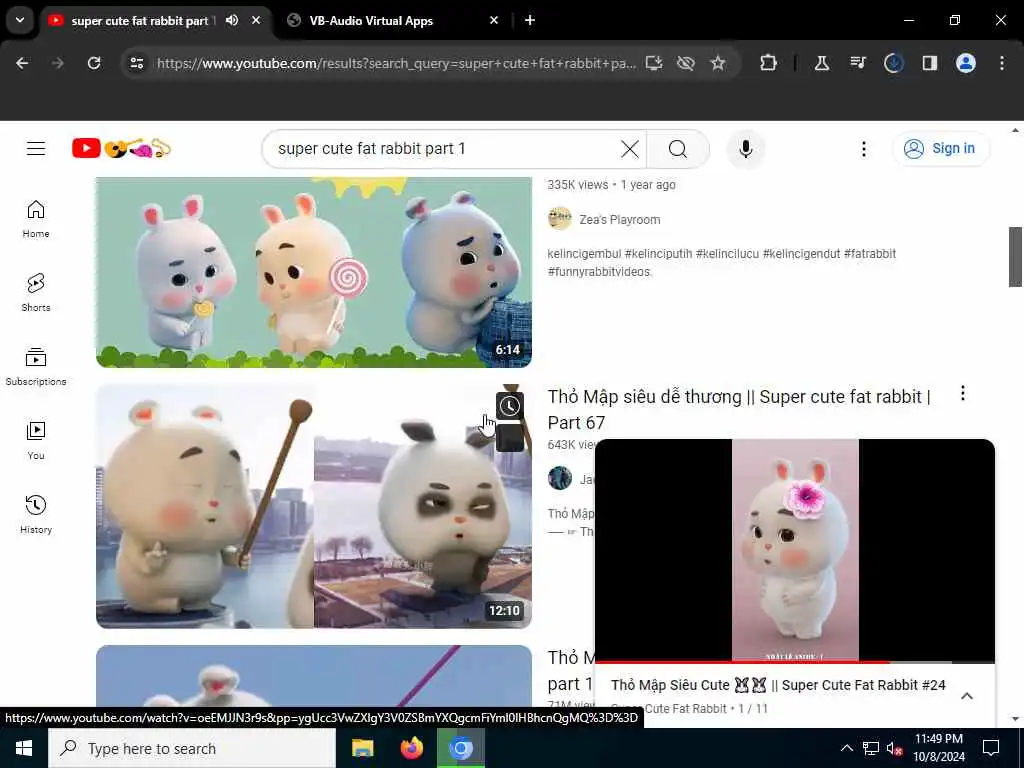Click the page vertical scrollbar thumb
The width and height of the screenshot is (1024, 768).
tap(1015, 257)
